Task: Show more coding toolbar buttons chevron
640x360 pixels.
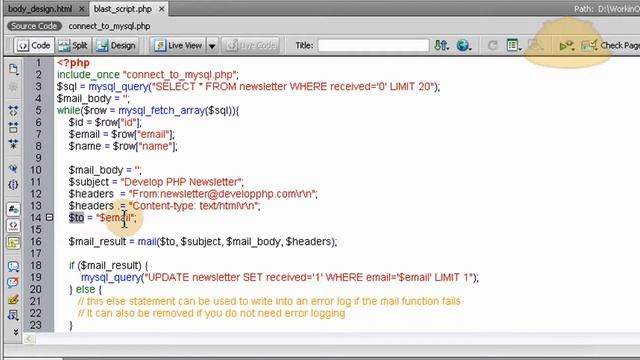Action: tap(16, 332)
